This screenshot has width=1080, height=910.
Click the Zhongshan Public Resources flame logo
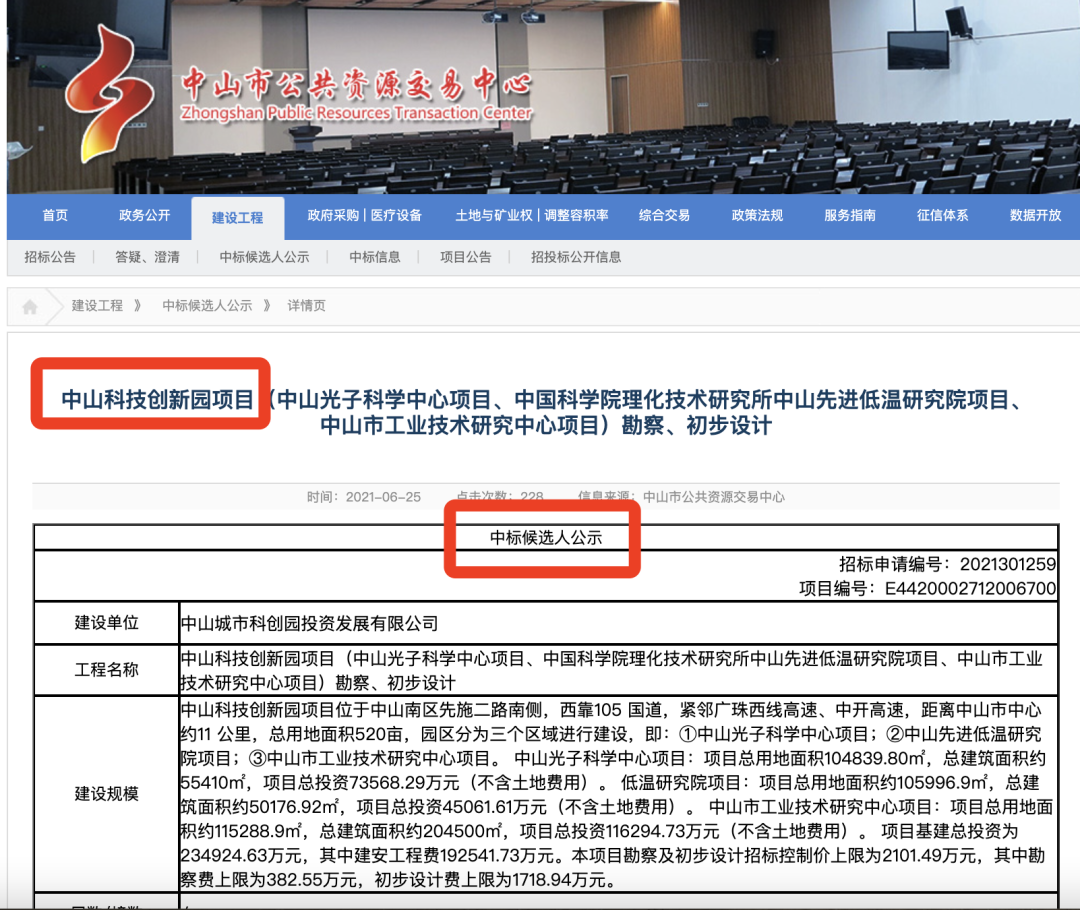[108, 95]
